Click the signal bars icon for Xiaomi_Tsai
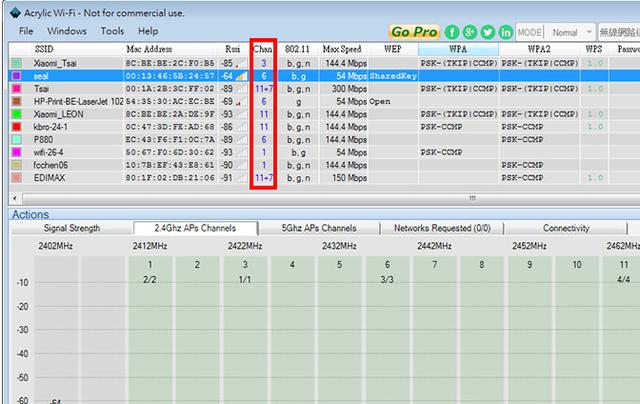Viewport: 640px width, 404px height. click(240, 62)
